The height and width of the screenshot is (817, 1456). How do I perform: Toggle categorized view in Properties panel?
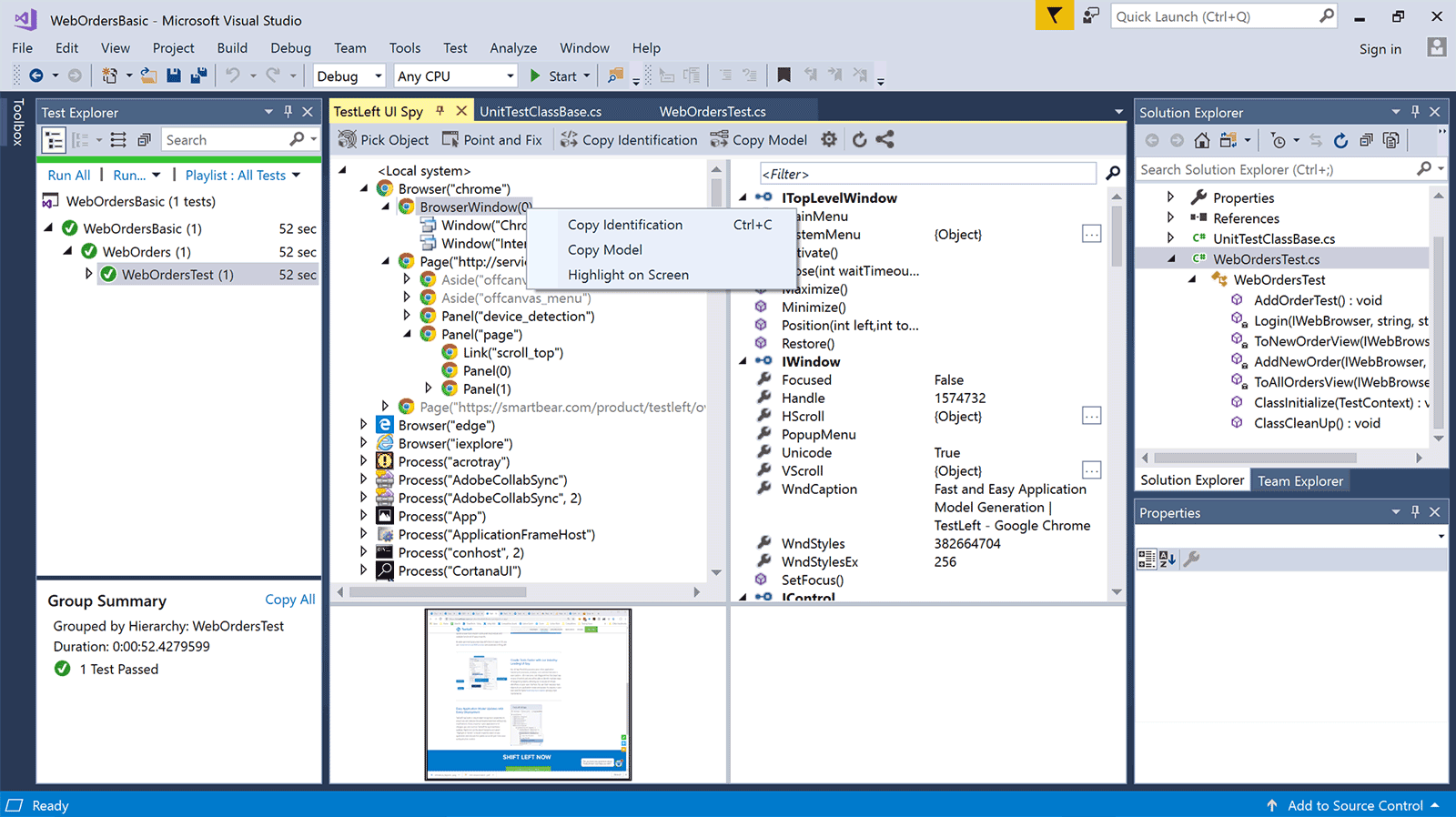coord(1147,559)
